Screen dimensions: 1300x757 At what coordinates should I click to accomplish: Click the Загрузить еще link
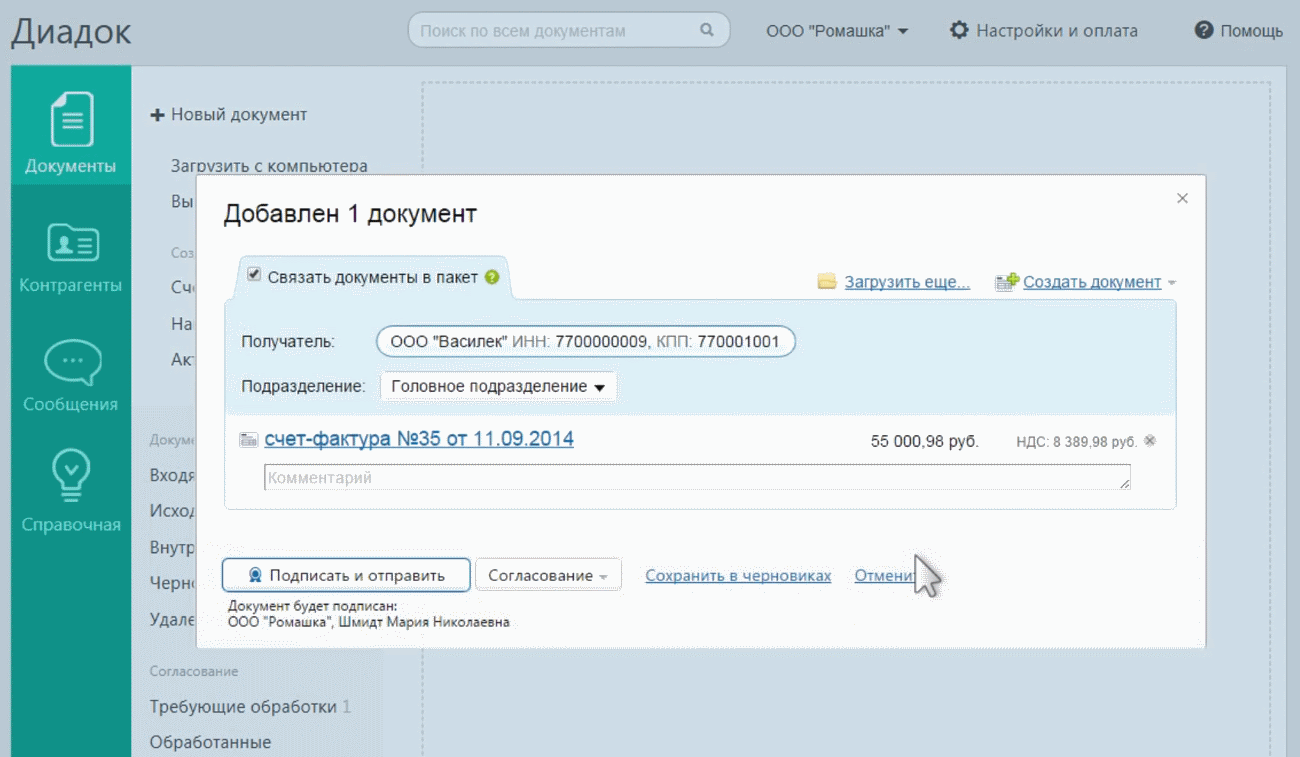pos(907,282)
